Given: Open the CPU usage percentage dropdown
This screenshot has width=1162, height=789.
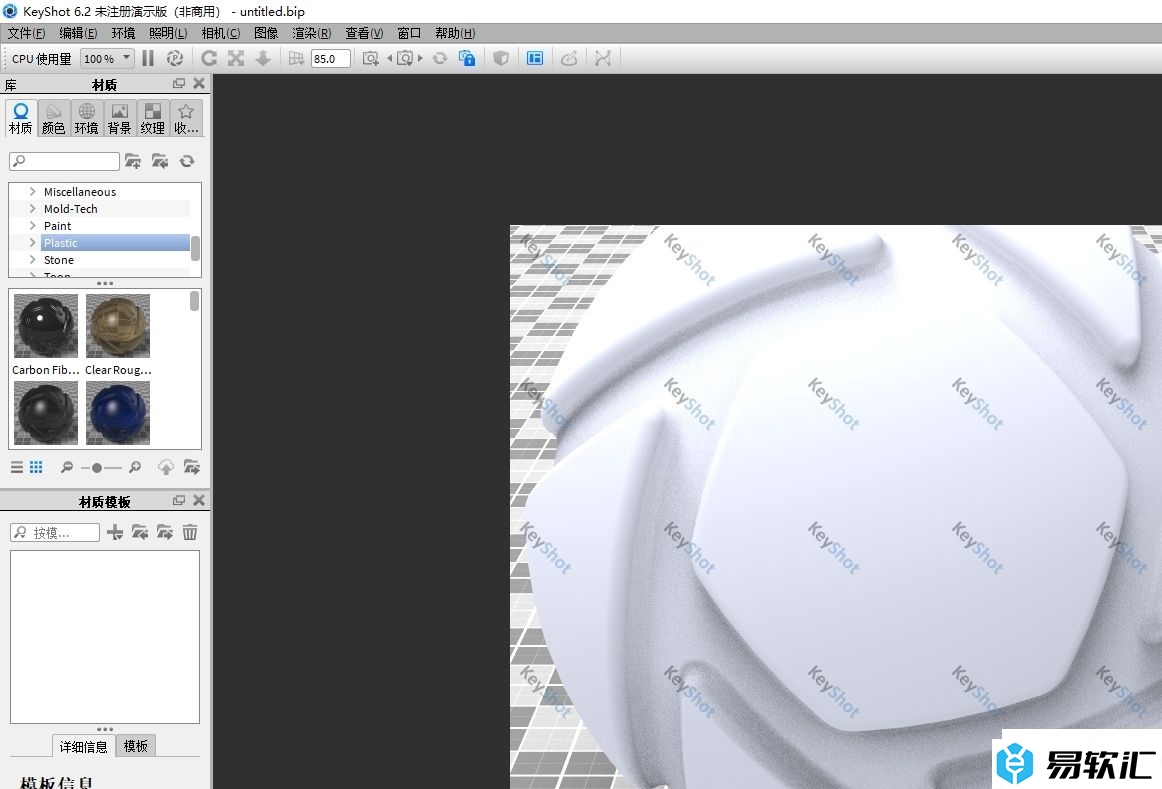Looking at the screenshot, I should [x=107, y=59].
